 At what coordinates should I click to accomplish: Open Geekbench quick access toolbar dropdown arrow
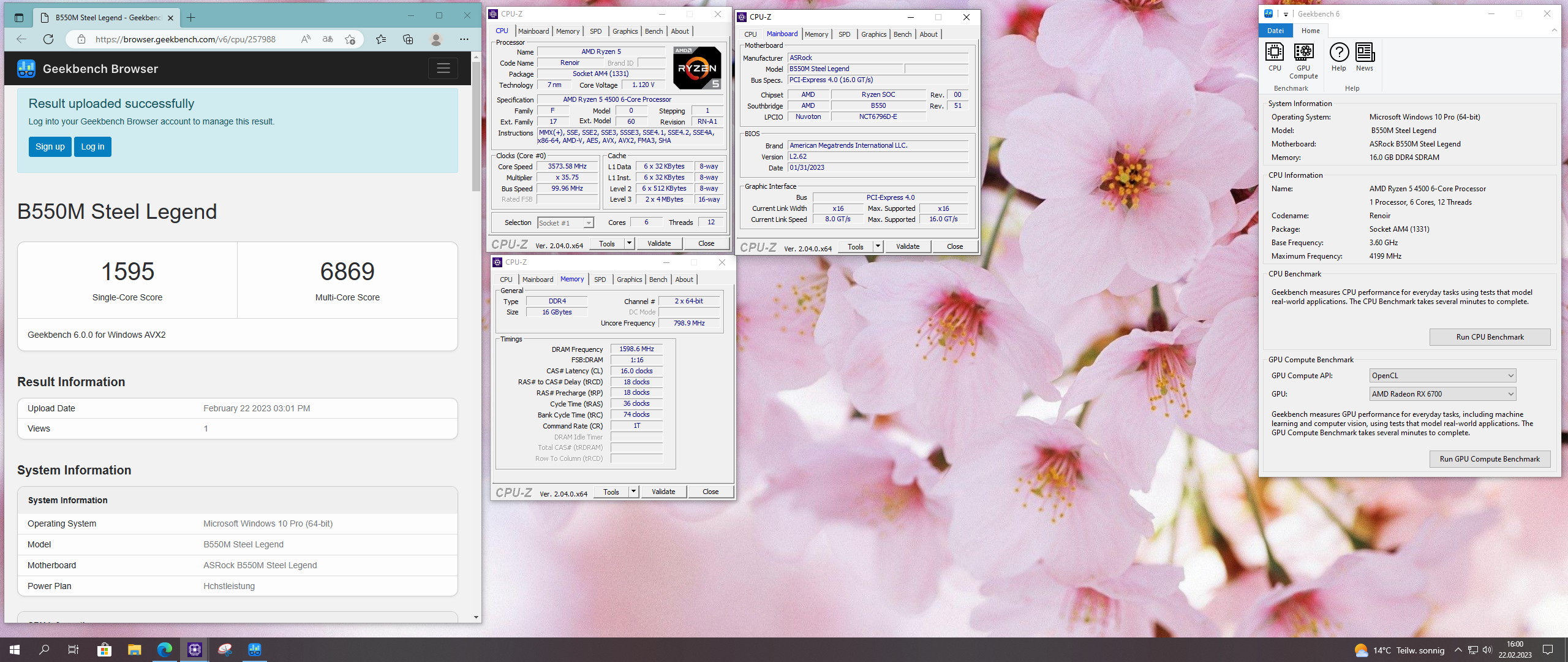point(1286,14)
